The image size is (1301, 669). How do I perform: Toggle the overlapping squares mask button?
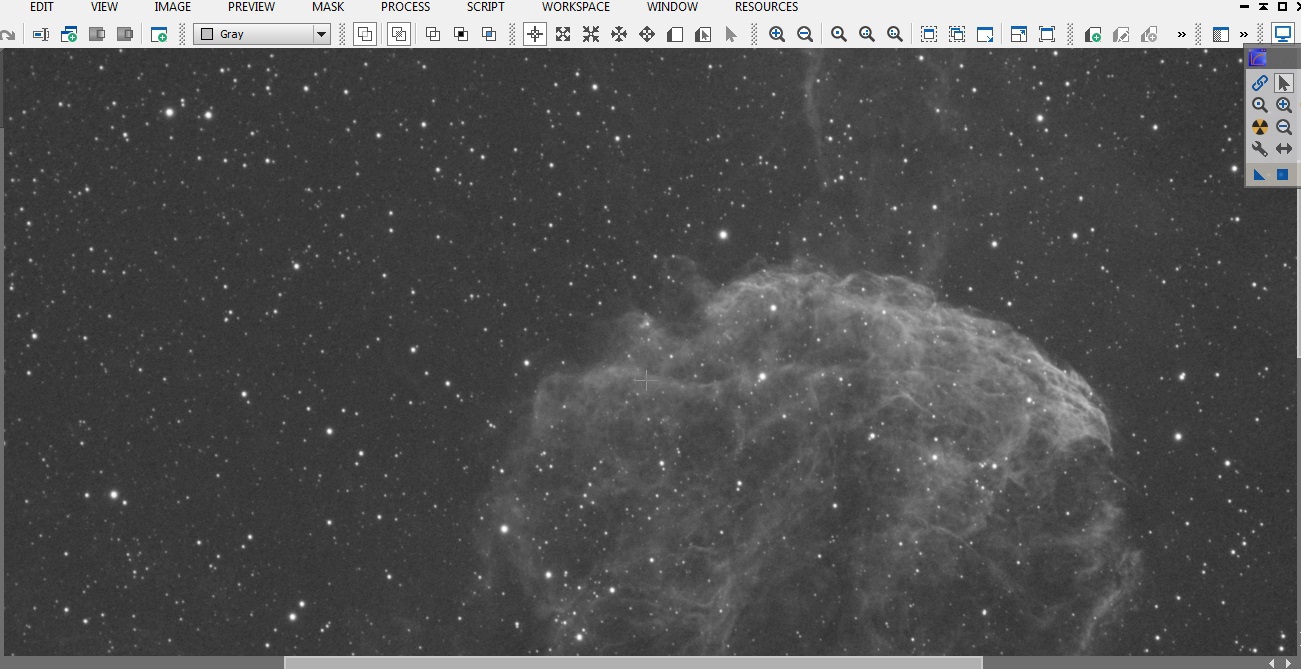tap(365, 34)
